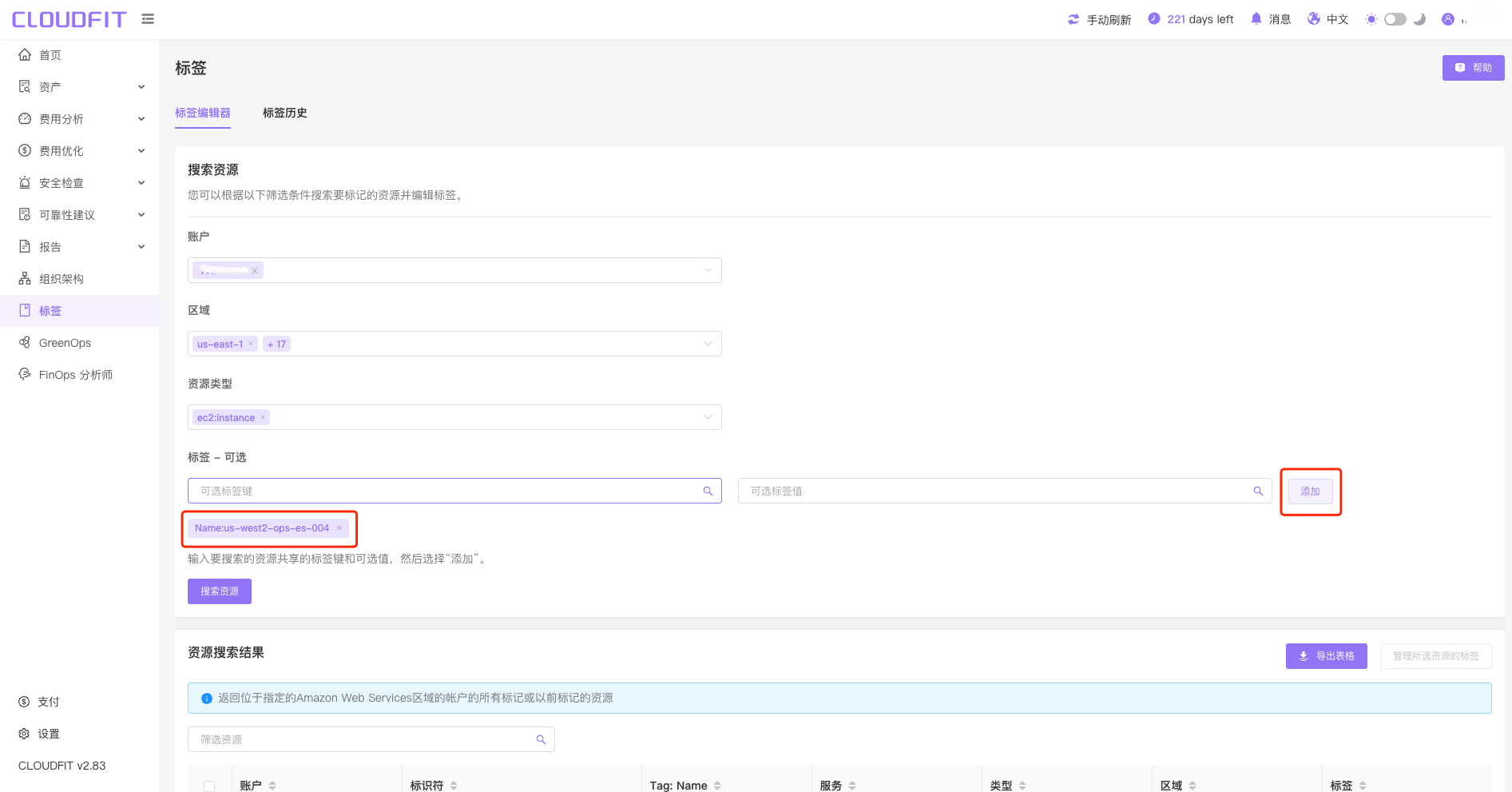
Task: Click the GreenOps icon
Action: tap(25, 342)
